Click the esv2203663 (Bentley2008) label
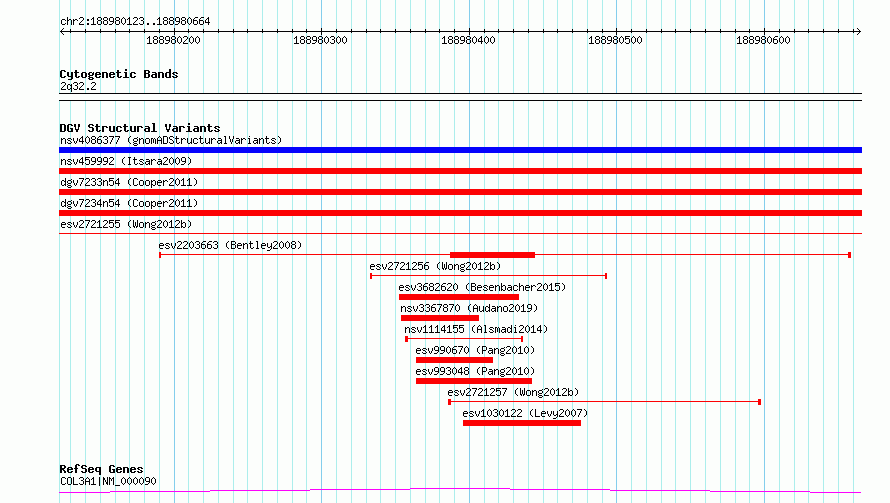The height and width of the screenshot is (503, 890). click(x=230, y=245)
